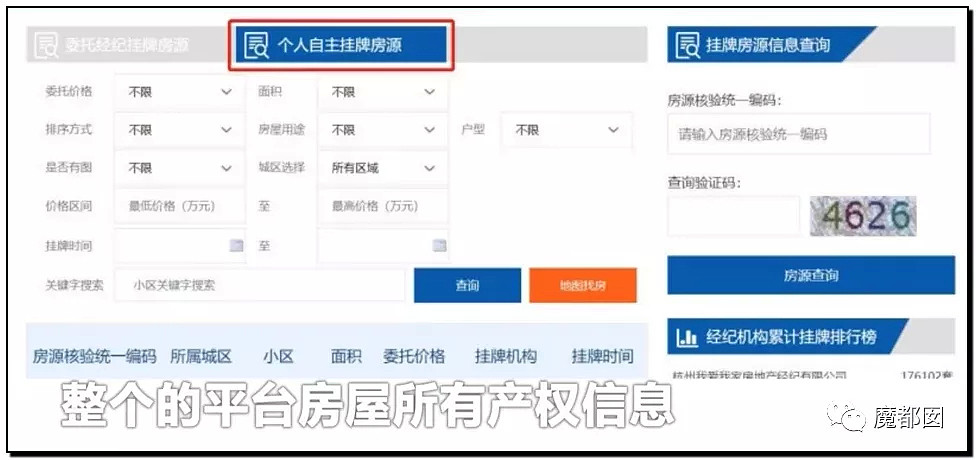This screenshot has height=460, width=976.
Task: Choose a district in 城区选择 dropdown
Action: point(382,168)
